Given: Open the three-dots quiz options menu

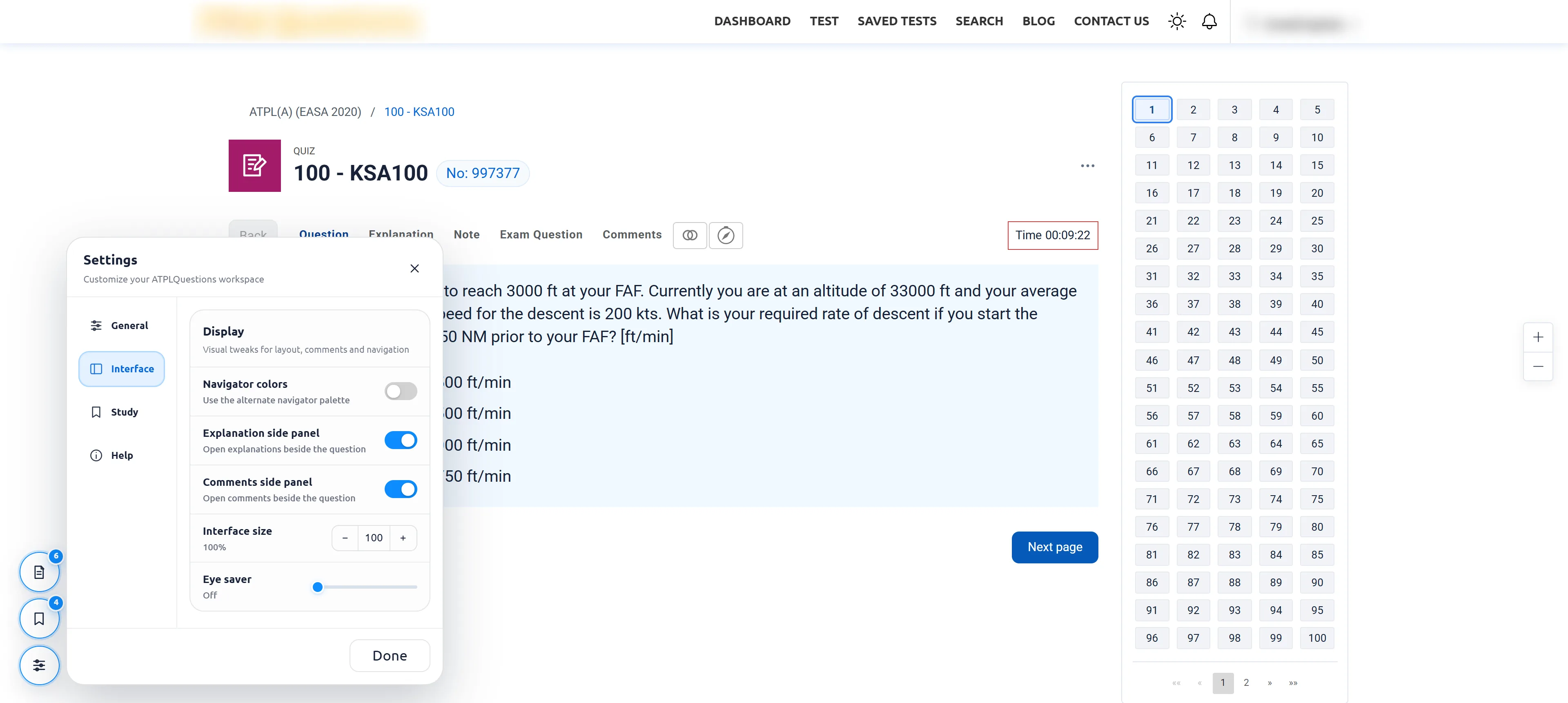Looking at the screenshot, I should tap(1088, 166).
